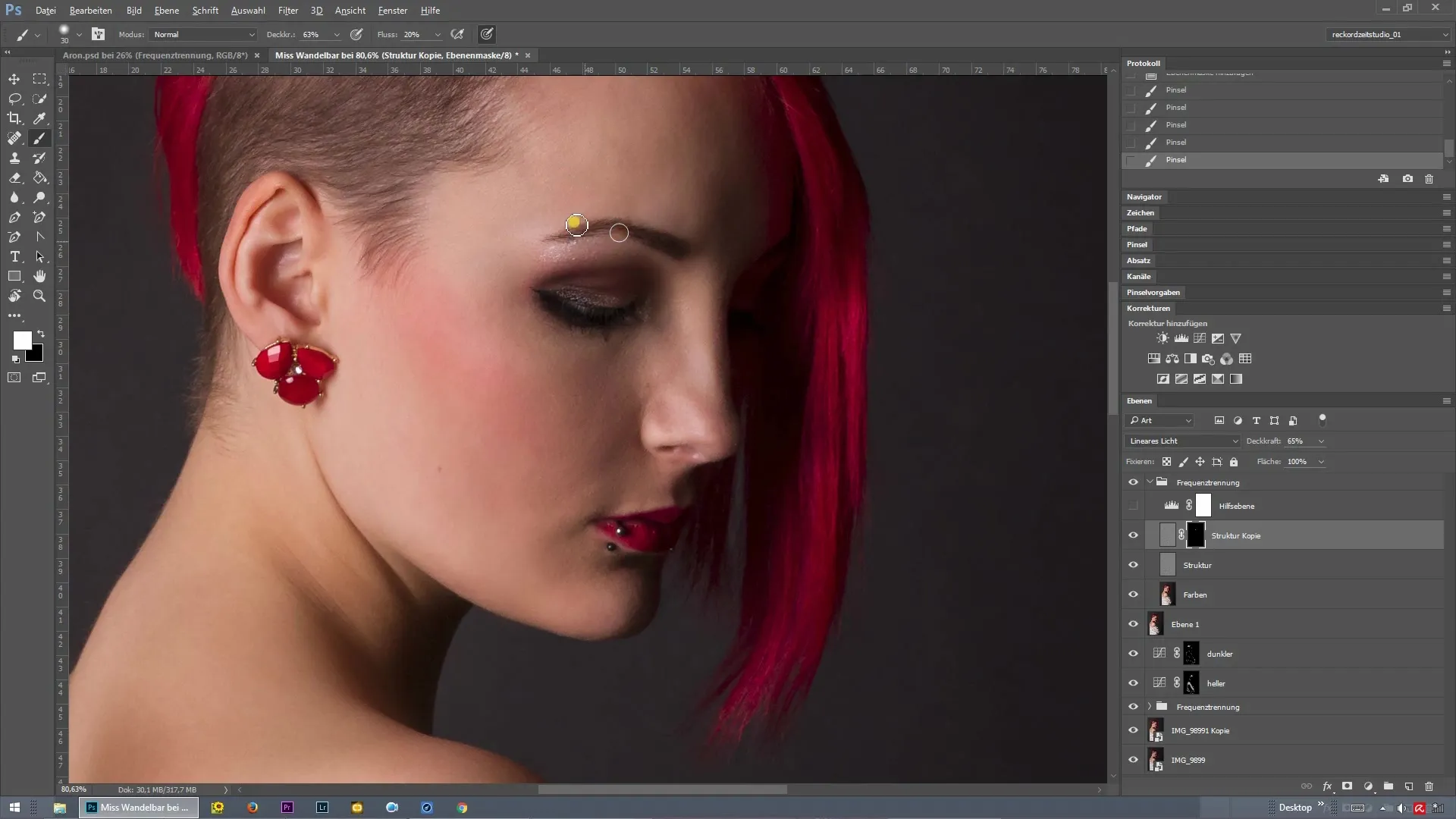Expand the lower Frequenztrennung group
The image size is (1456, 819).
click(1150, 706)
